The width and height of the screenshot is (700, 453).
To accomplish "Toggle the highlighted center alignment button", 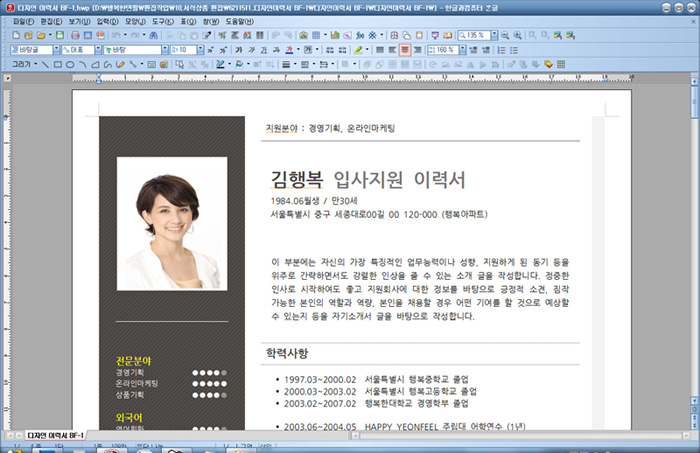I will click(405, 50).
